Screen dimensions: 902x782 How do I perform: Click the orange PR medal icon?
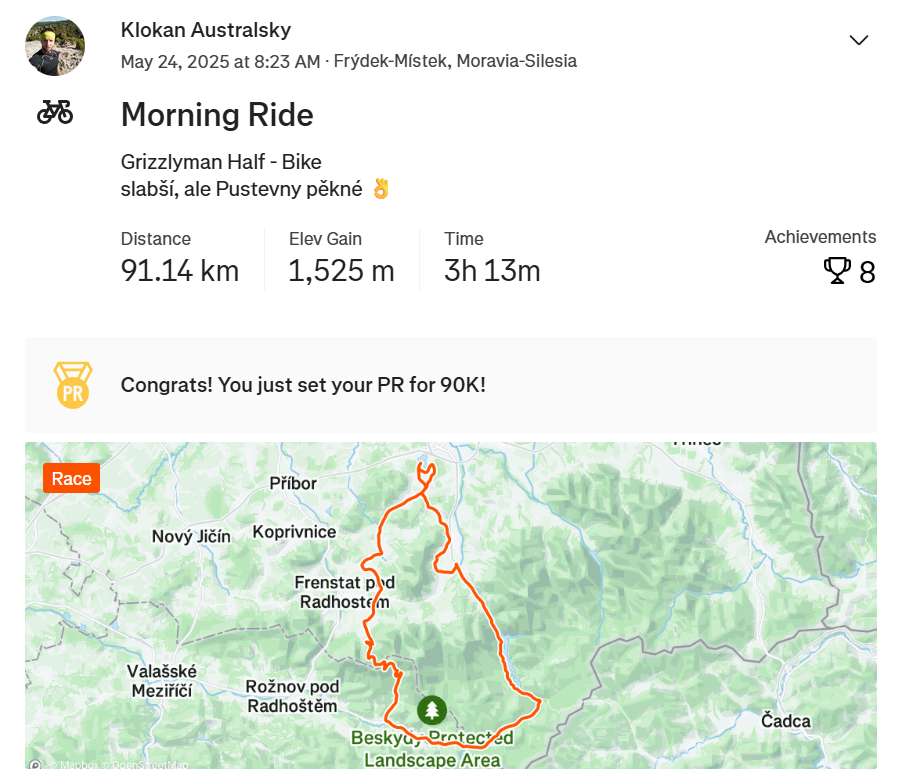pyautogui.click(x=72, y=385)
